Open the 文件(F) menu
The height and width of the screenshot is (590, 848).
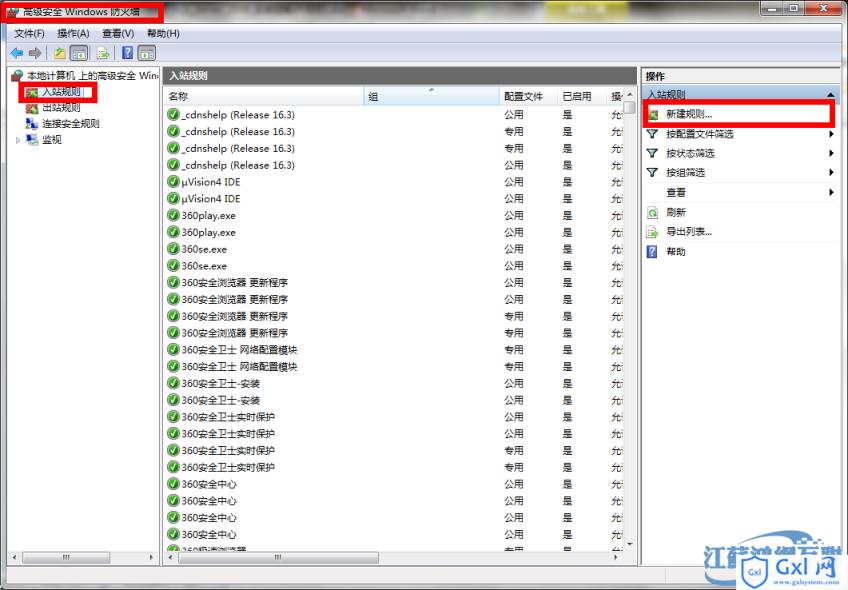coord(29,34)
